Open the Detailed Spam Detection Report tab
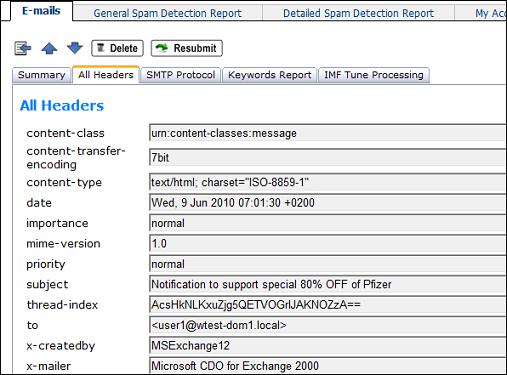507x375 pixels. pyautogui.click(x=358, y=13)
